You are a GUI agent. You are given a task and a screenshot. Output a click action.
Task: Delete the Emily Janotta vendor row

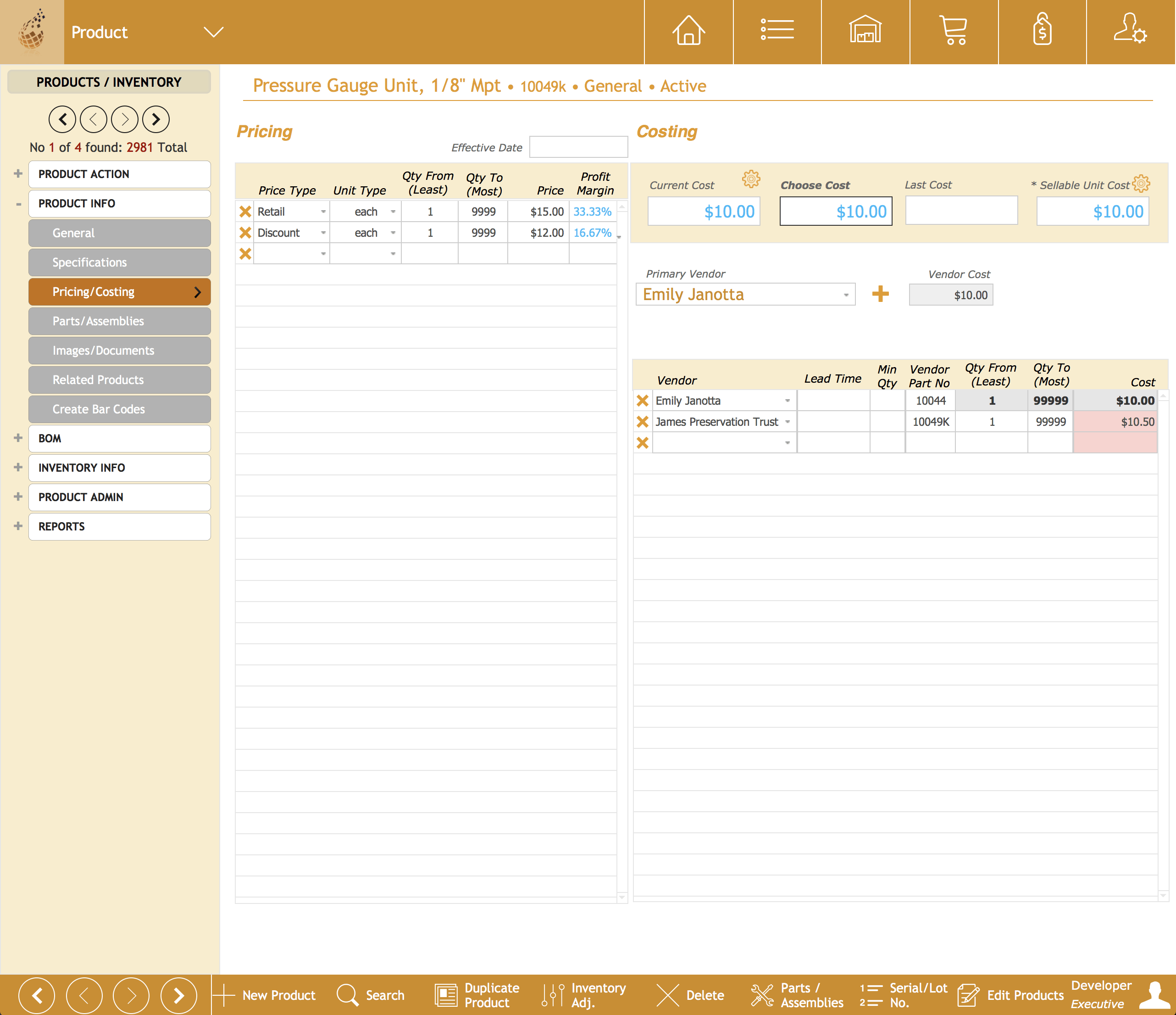click(643, 401)
